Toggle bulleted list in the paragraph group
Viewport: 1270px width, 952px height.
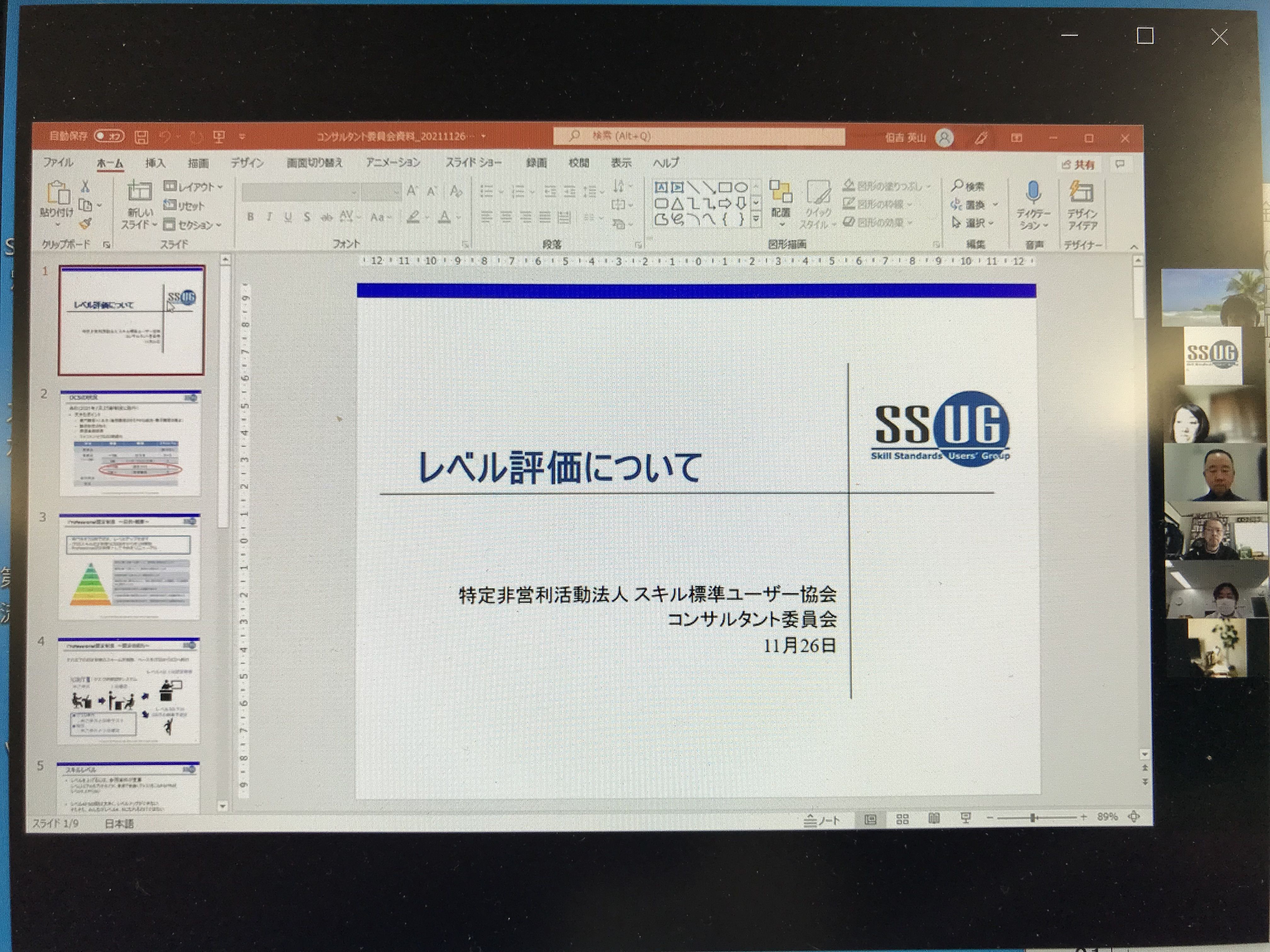(486, 191)
